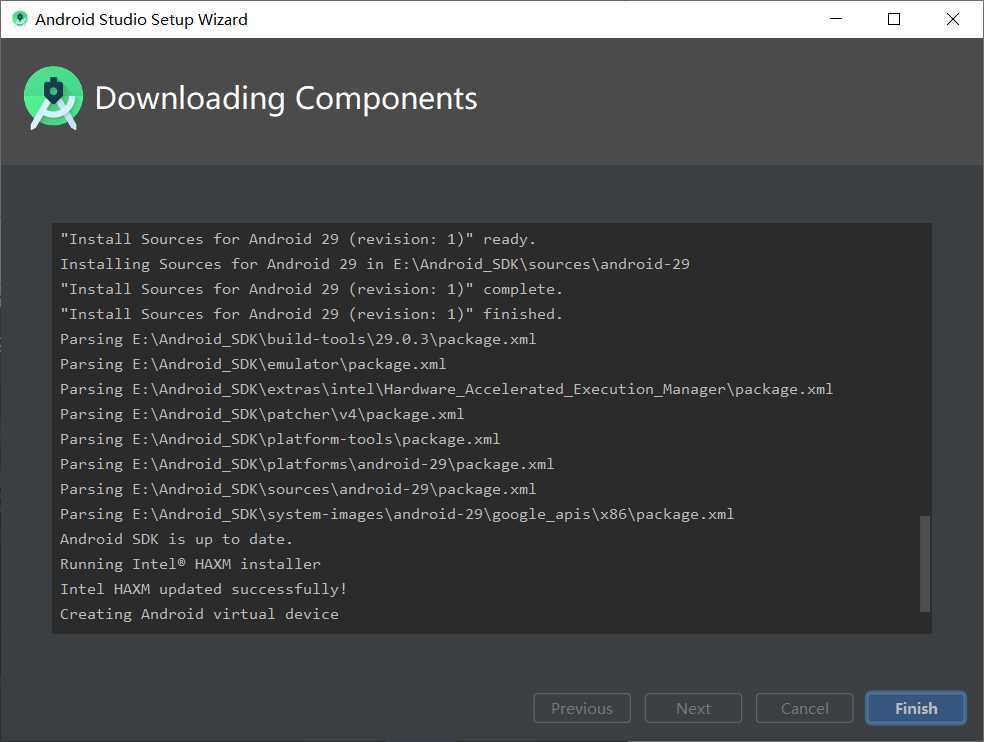The height and width of the screenshot is (742, 984).
Task: Click the line ending in 'finished.'
Action: tap(311, 314)
